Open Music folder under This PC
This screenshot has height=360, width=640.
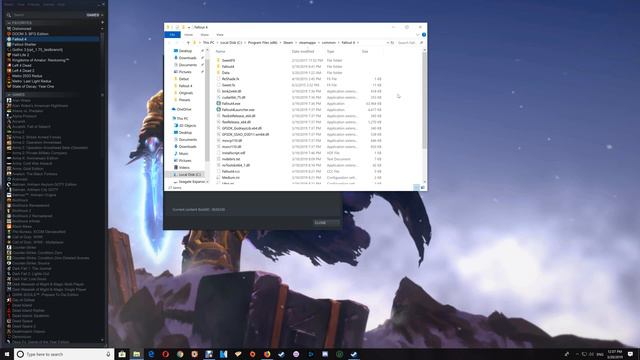click(183, 153)
